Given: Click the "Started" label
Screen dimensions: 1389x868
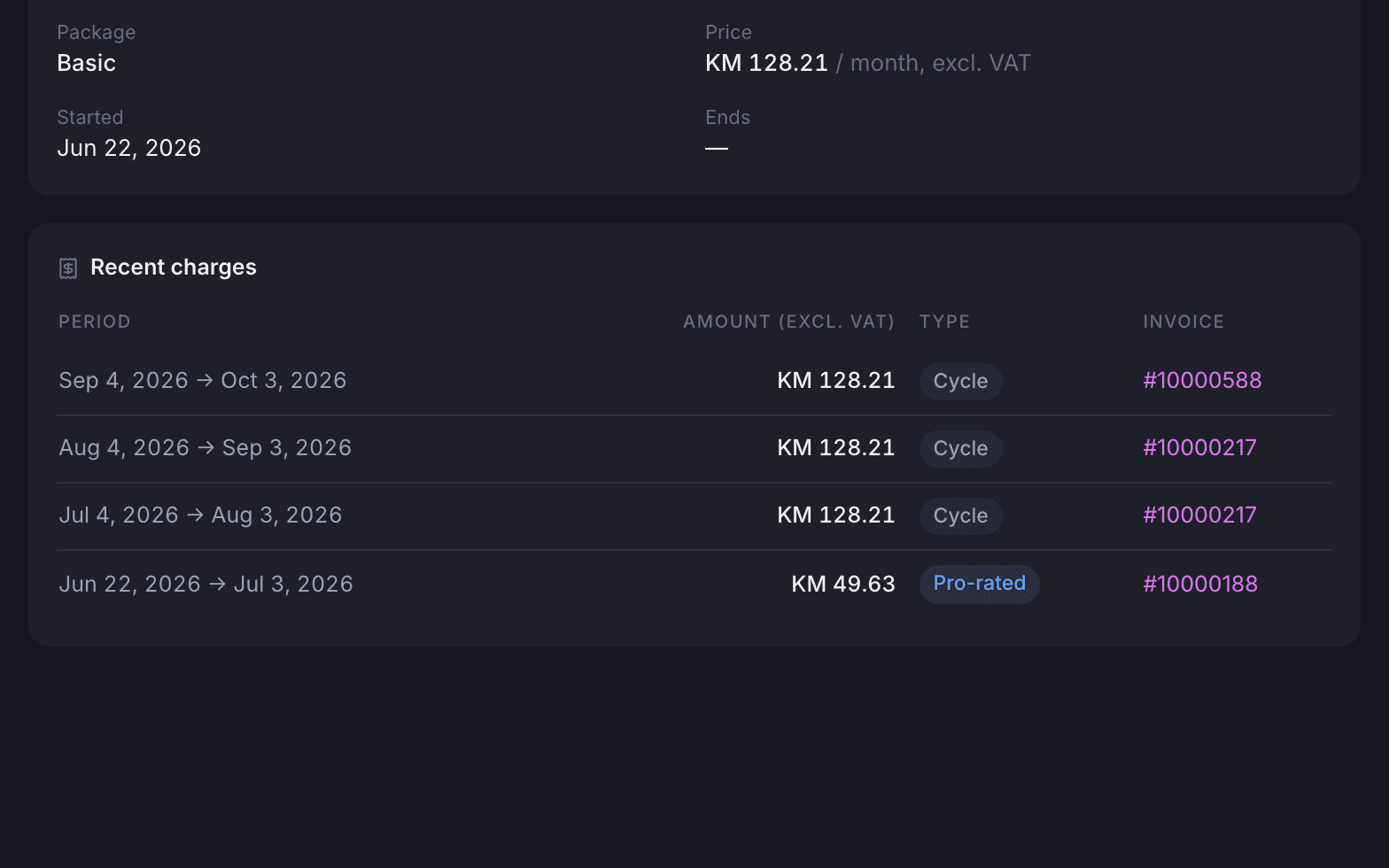Looking at the screenshot, I should coord(90,118).
